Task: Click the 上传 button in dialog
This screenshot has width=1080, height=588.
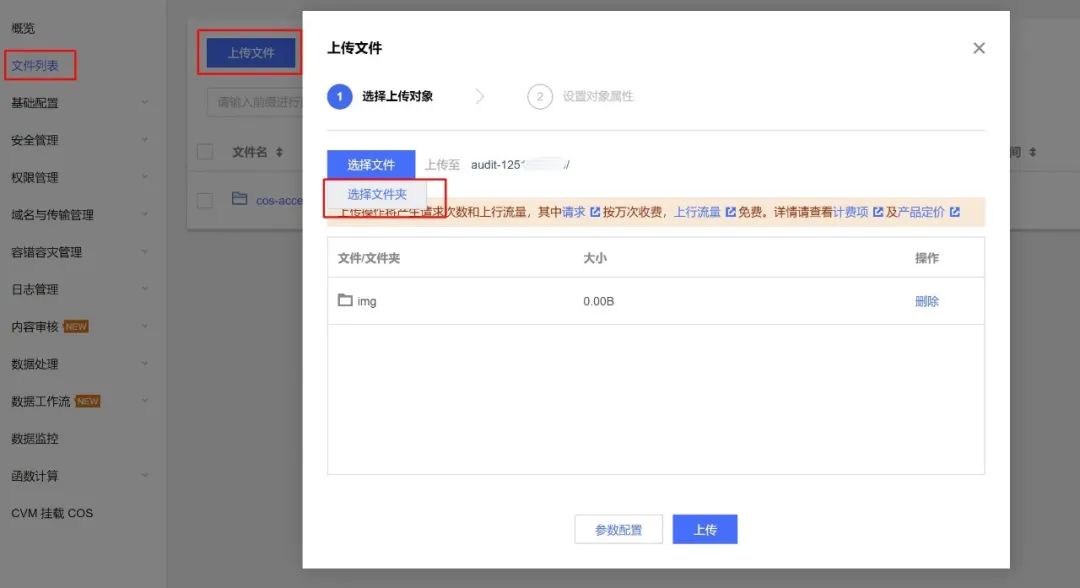Action: point(705,529)
